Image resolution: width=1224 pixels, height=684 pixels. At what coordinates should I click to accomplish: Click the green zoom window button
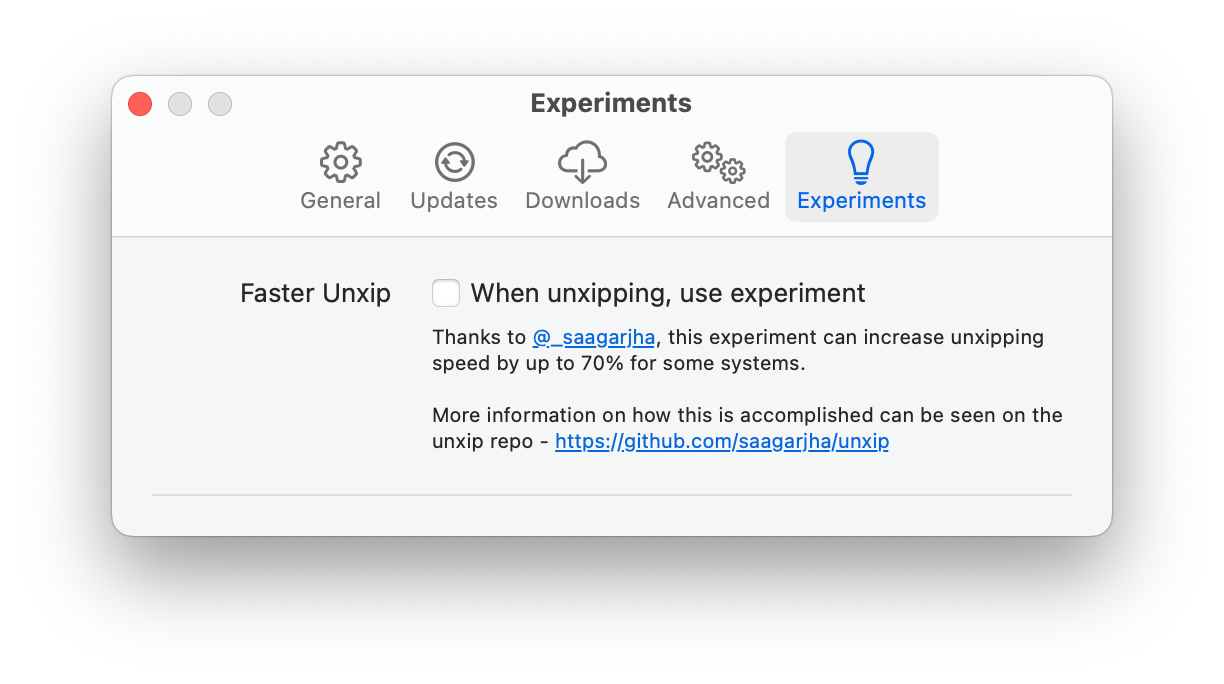coord(219,103)
